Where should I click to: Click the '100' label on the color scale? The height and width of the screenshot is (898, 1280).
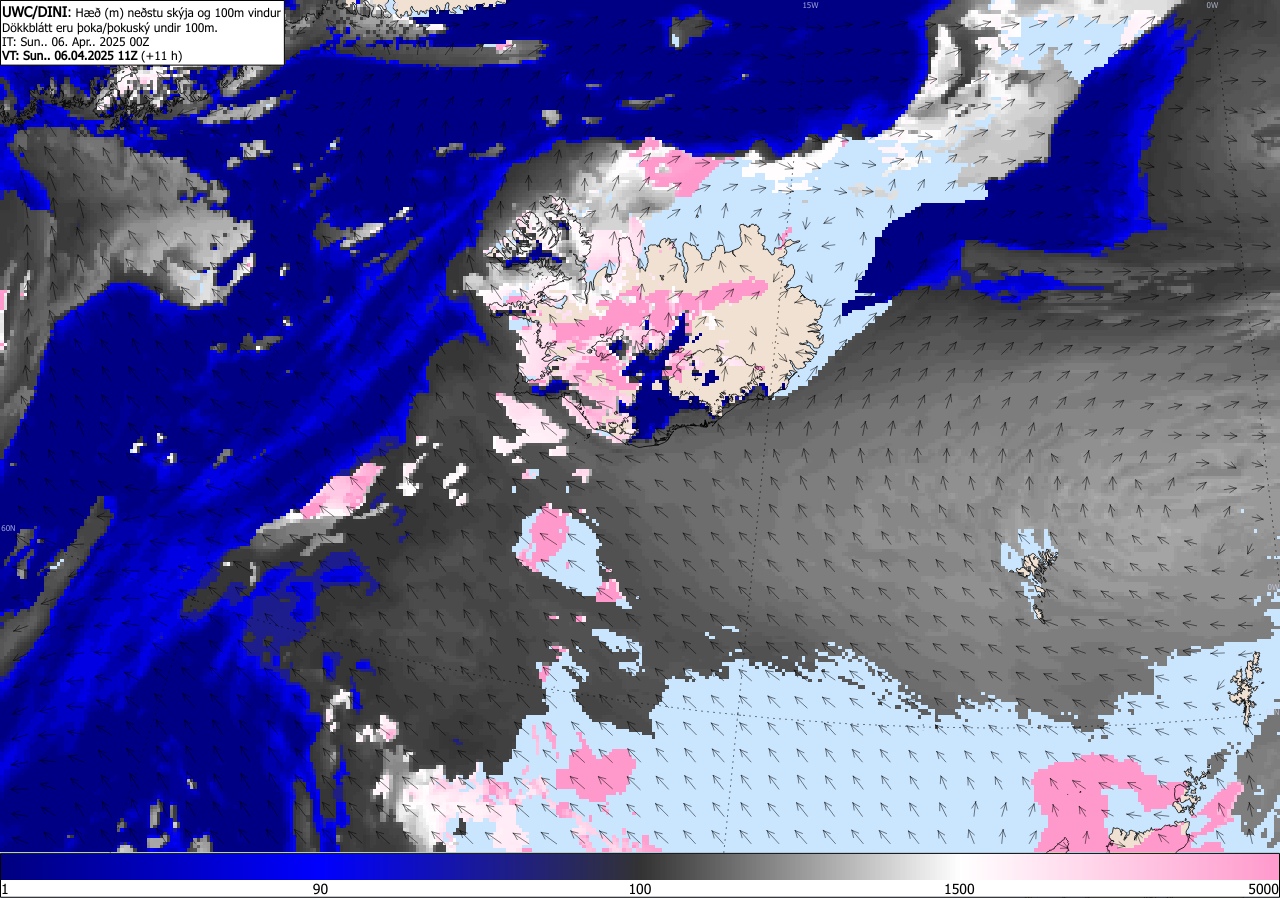[640, 889]
